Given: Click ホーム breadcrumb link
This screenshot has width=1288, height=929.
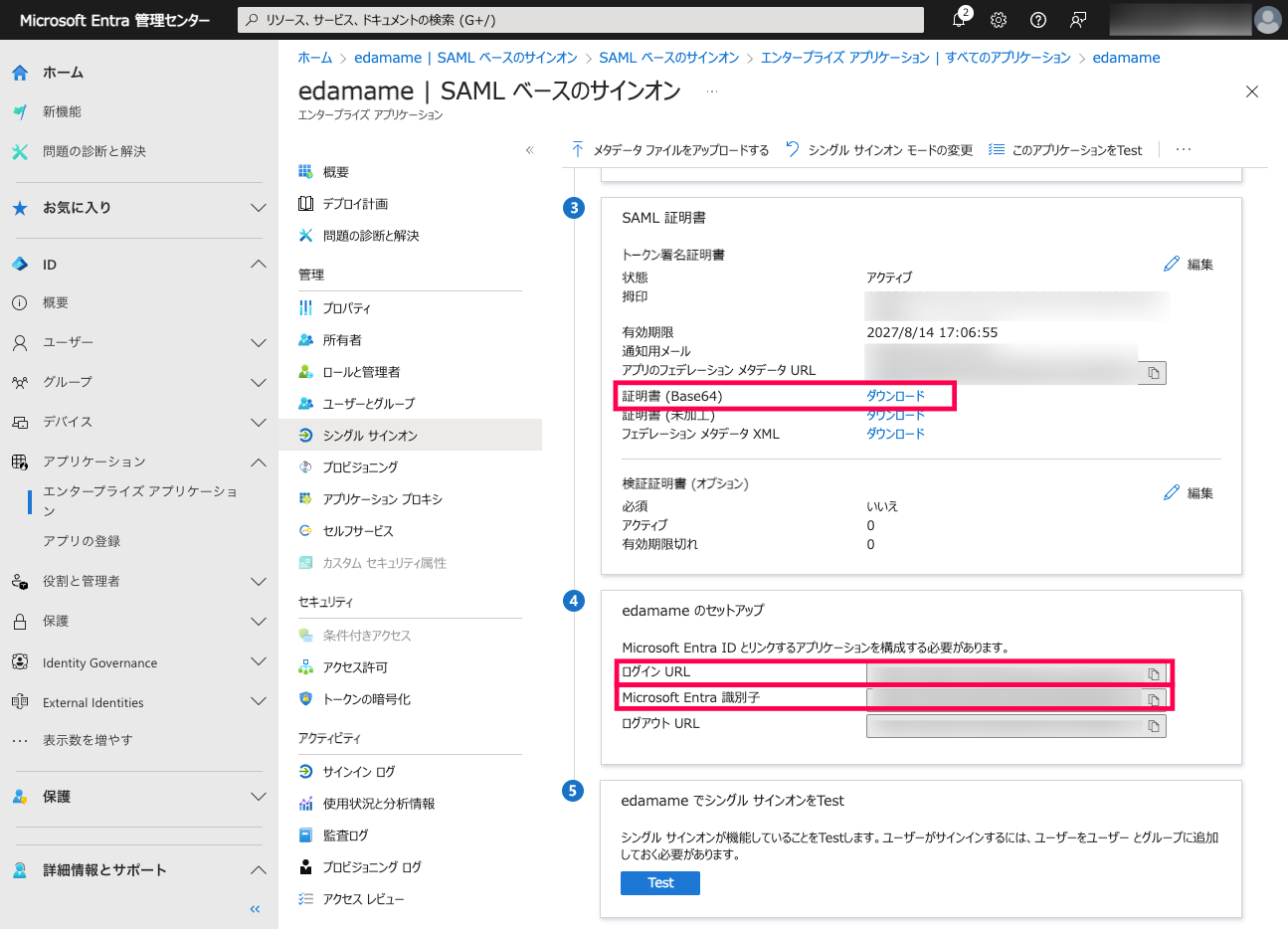Looking at the screenshot, I should coord(315,58).
